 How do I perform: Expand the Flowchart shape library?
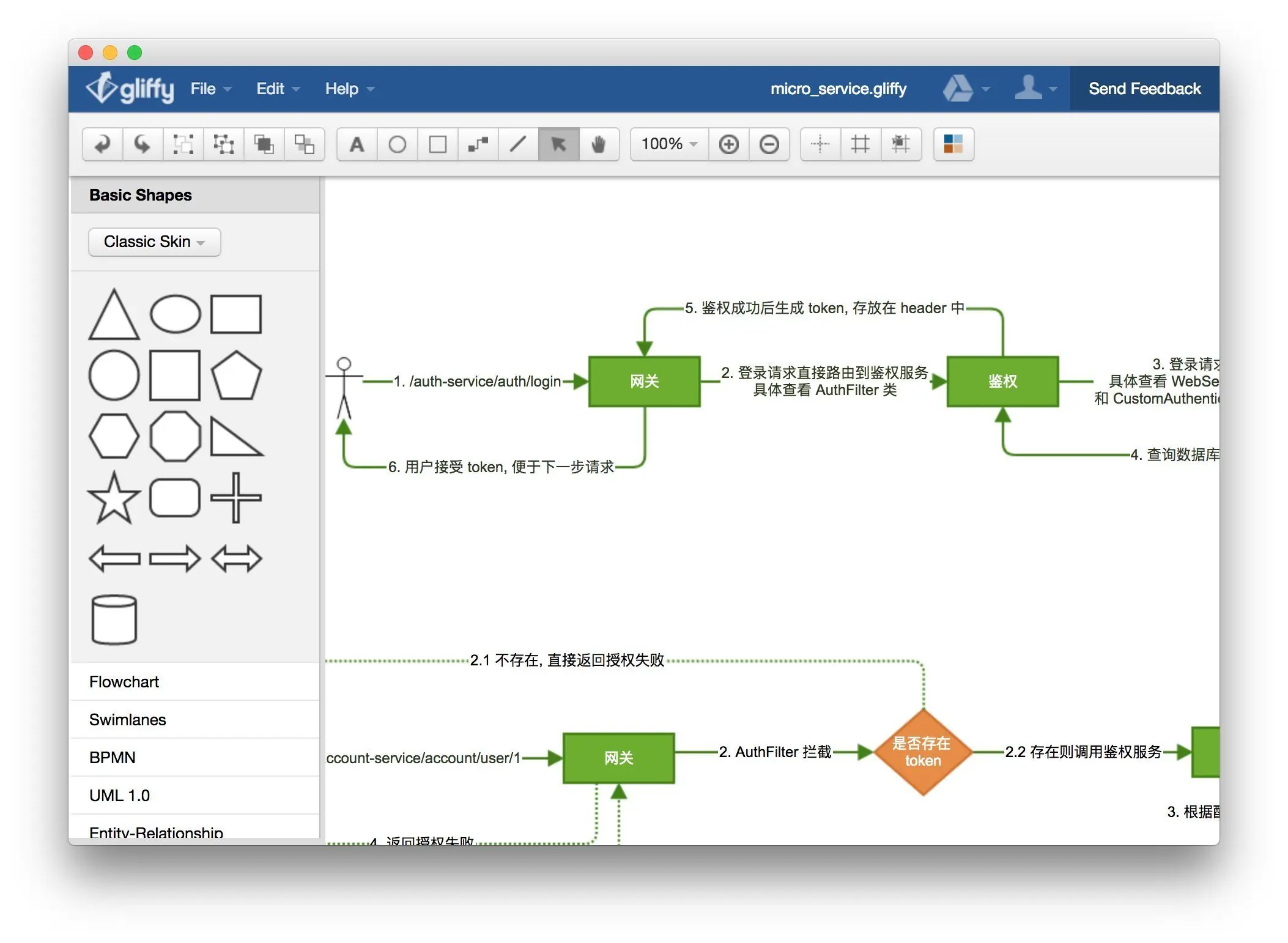124,682
